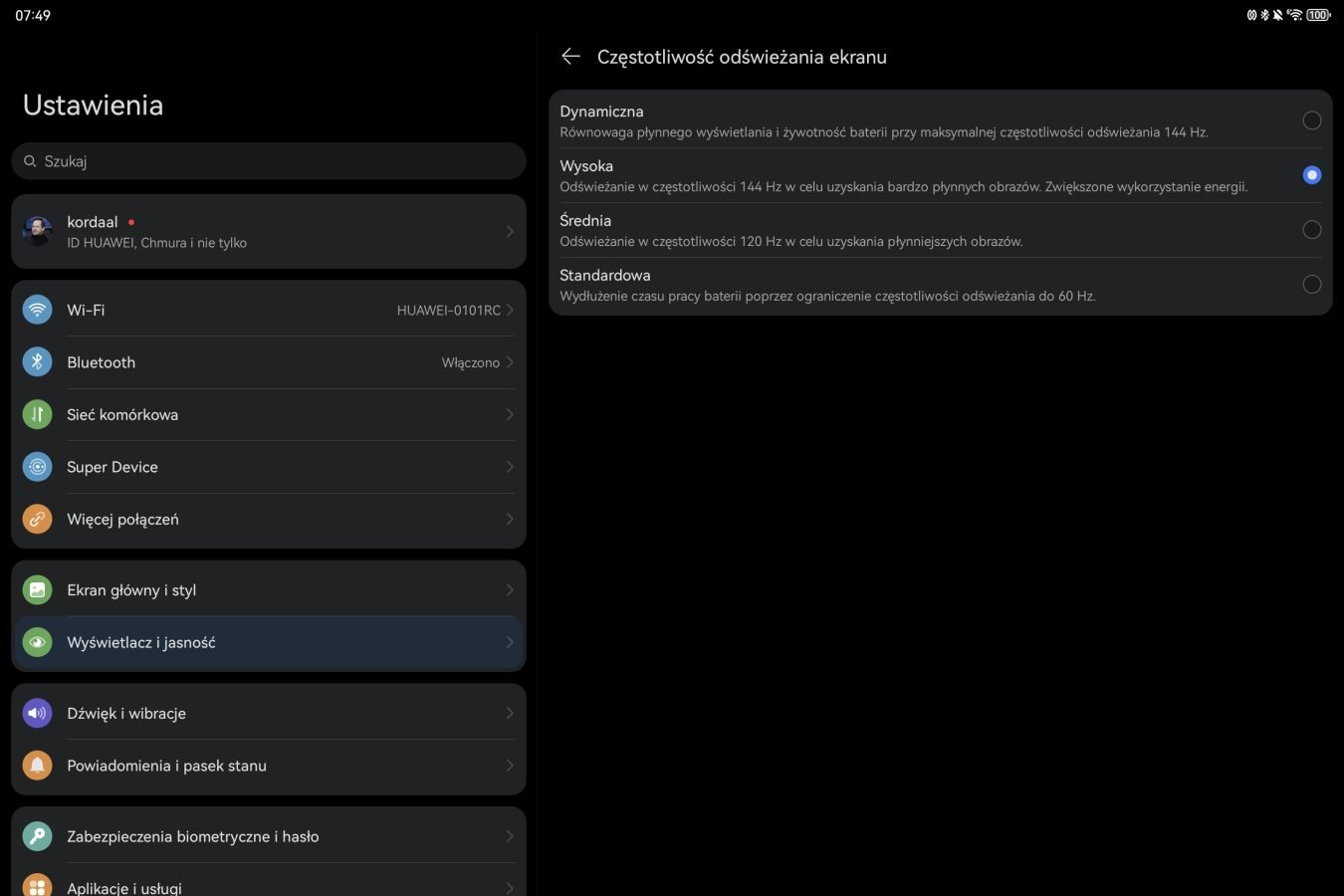The width and height of the screenshot is (1344, 896).
Task: Open Wyświetlacz i jasność entry
Action: 269,642
